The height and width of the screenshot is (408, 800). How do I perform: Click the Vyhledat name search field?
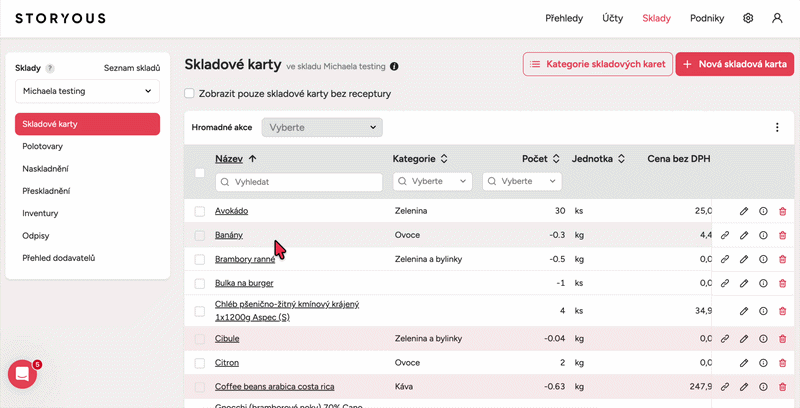pyautogui.click(x=298, y=182)
